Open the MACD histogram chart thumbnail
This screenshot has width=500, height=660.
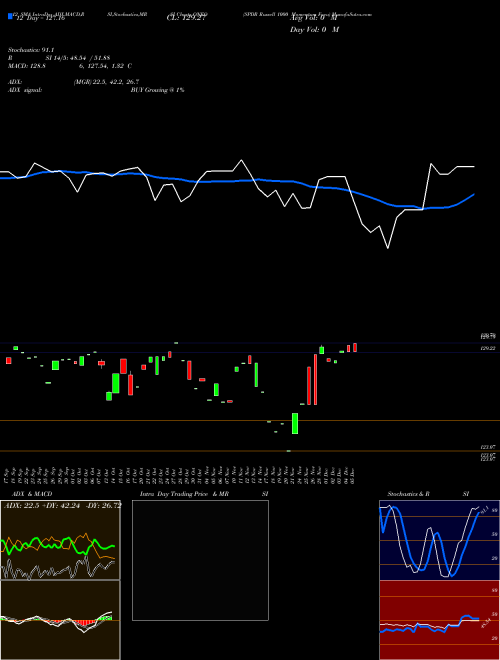[x=60, y=620]
